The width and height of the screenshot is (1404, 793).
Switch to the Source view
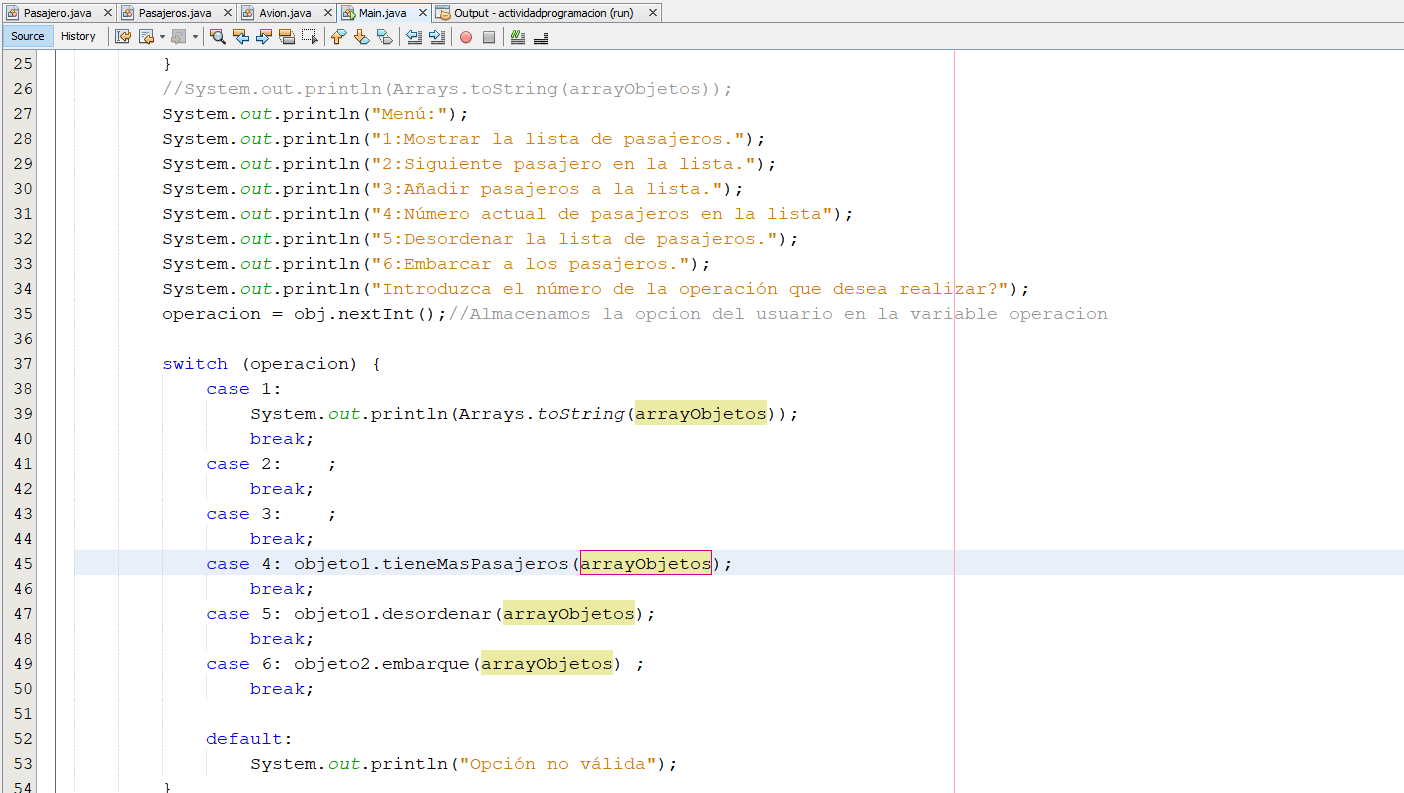28,37
